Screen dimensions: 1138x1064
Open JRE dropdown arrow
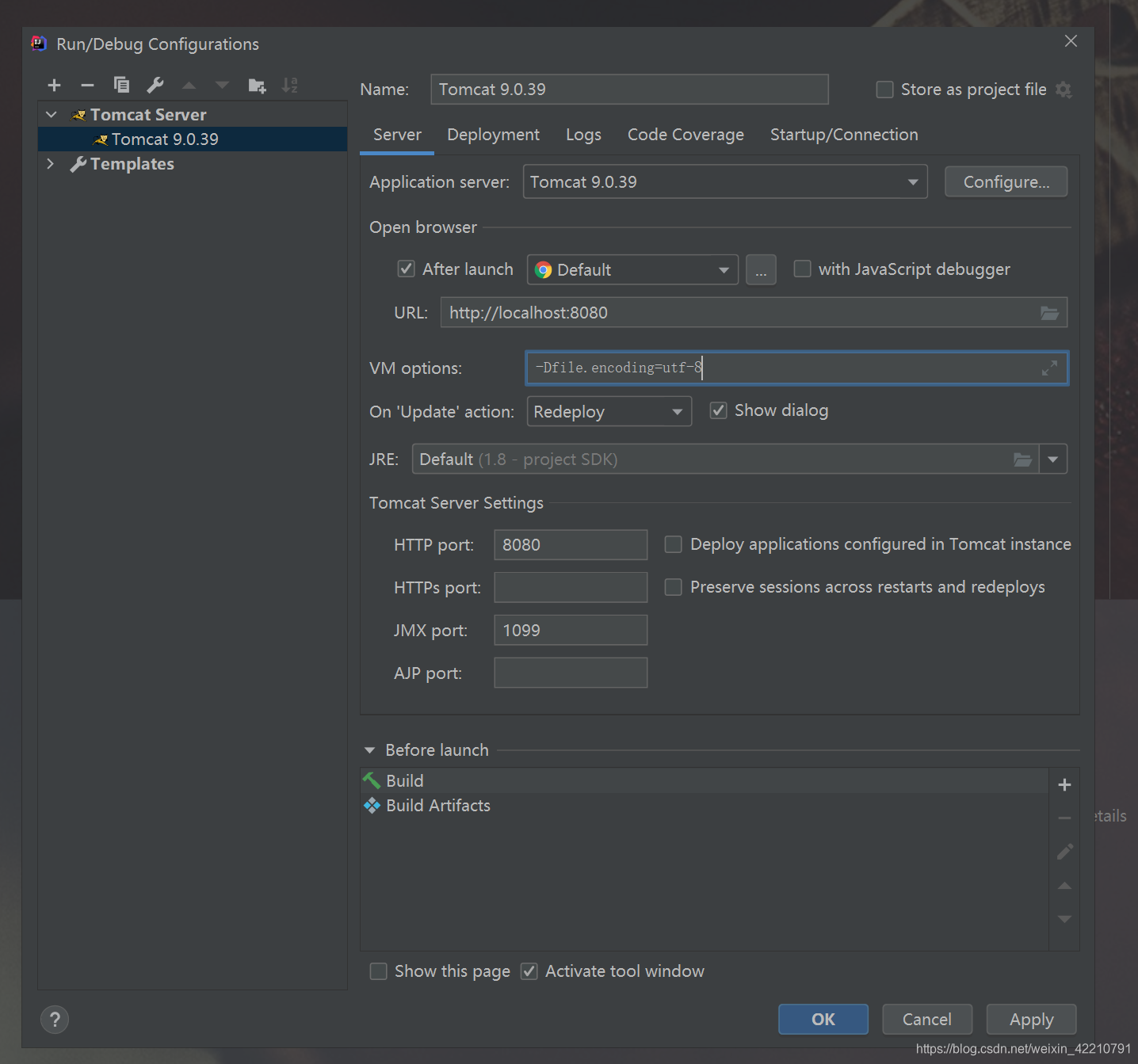pyautogui.click(x=1052, y=460)
